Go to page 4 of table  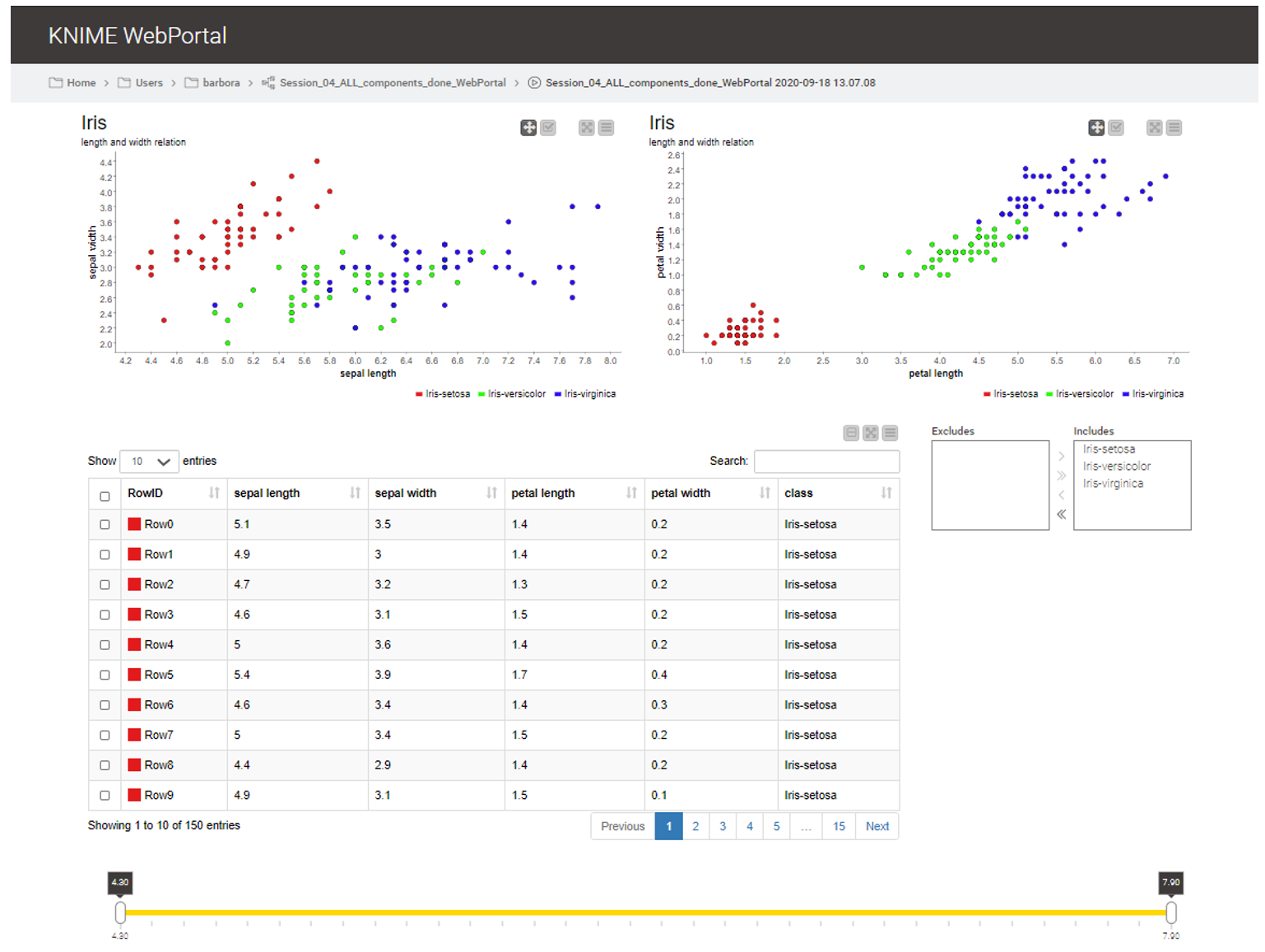pyautogui.click(x=750, y=826)
